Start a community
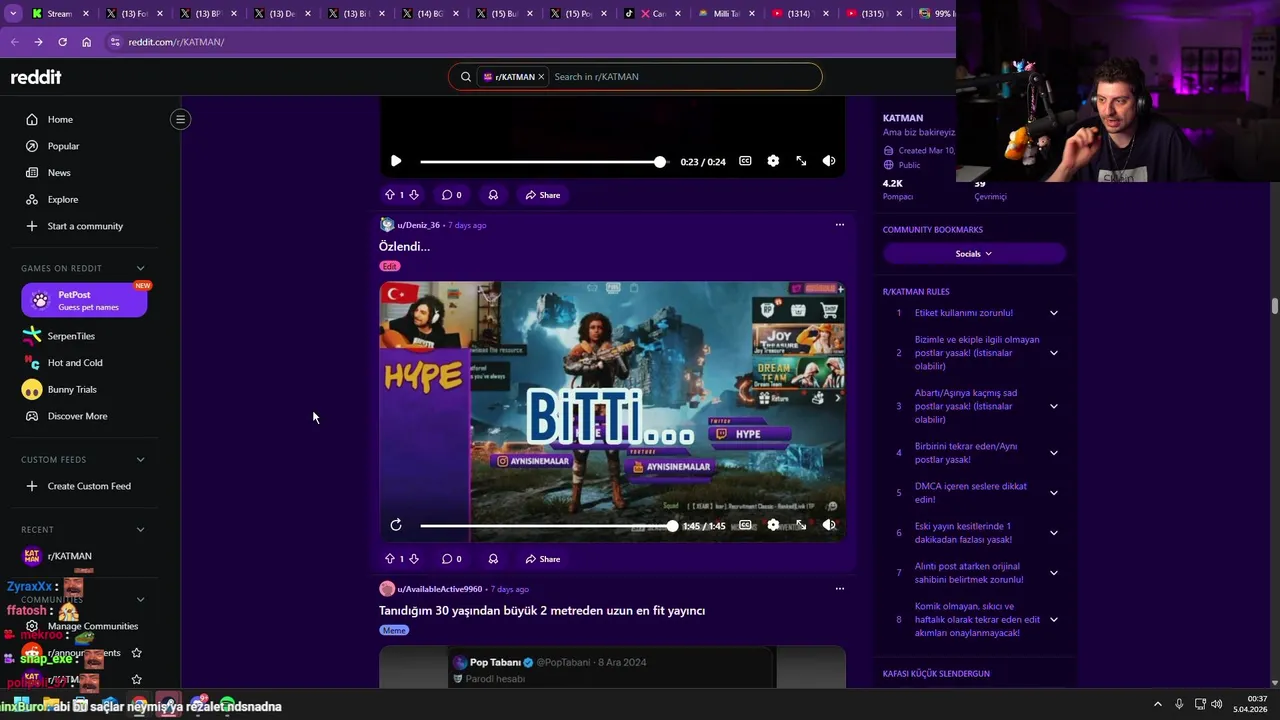This screenshot has height=720, width=1280. (85, 226)
